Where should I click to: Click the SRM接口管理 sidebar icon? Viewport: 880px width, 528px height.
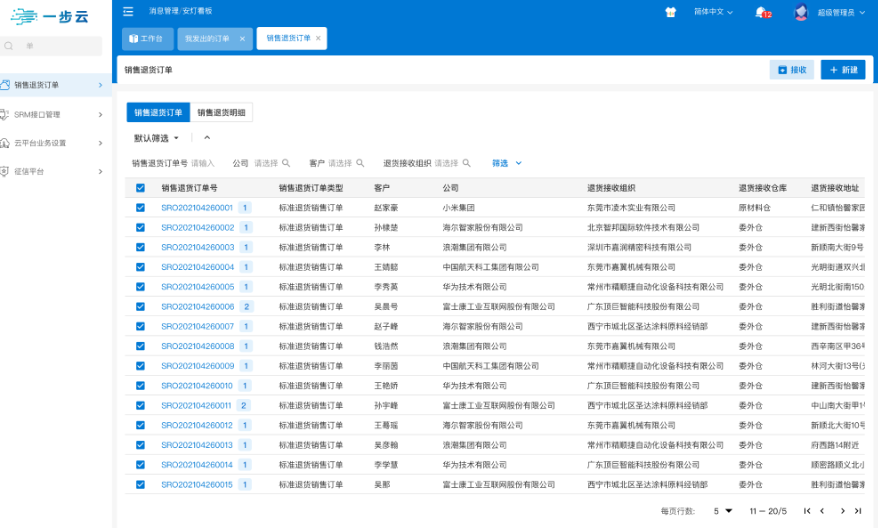point(4,114)
